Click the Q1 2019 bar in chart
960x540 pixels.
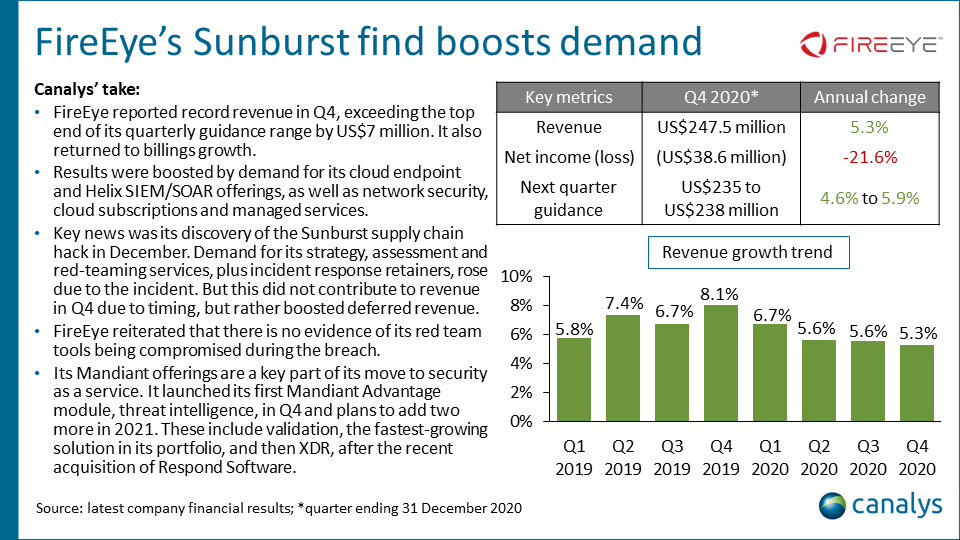coord(574,380)
